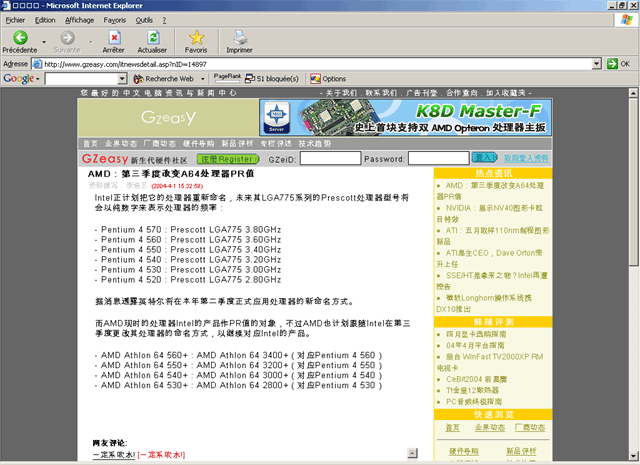This screenshot has height=465, width=640.
Task: Open the PC audio guide link
Action: click(474, 402)
